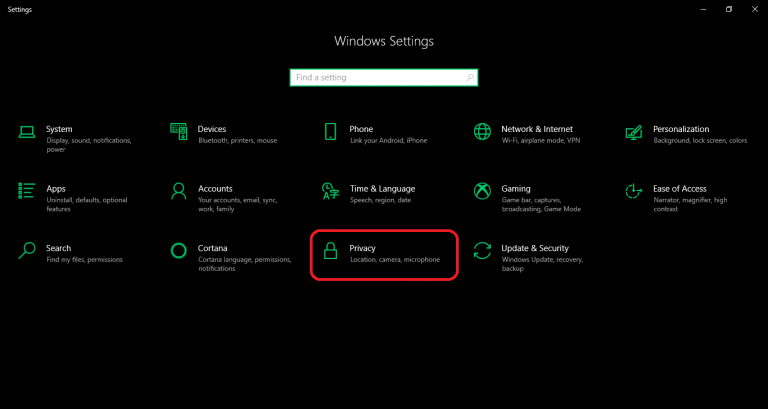This screenshot has height=409, width=768.
Task: Click the Apps list icon
Action: click(27, 191)
